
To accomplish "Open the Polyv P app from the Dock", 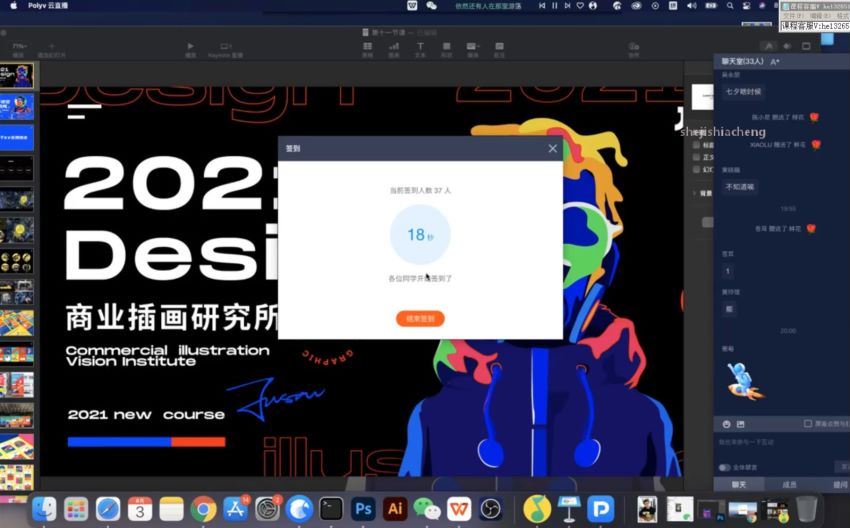I will click(x=601, y=509).
